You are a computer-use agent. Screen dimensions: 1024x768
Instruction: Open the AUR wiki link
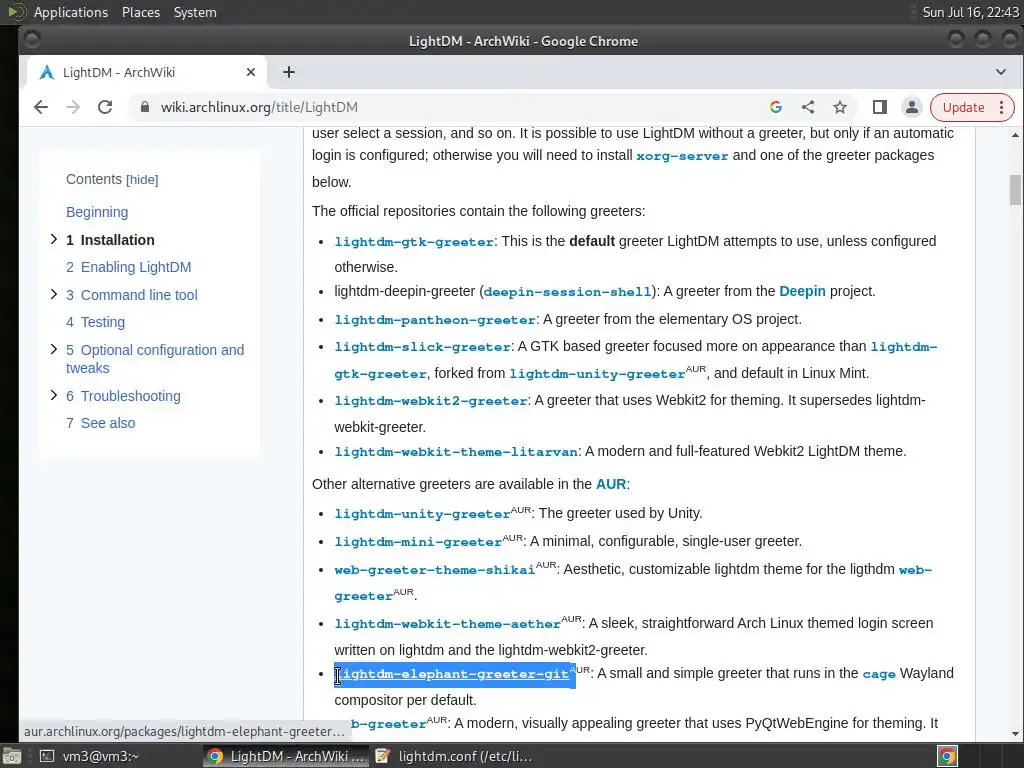pyautogui.click(x=611, y=484)
